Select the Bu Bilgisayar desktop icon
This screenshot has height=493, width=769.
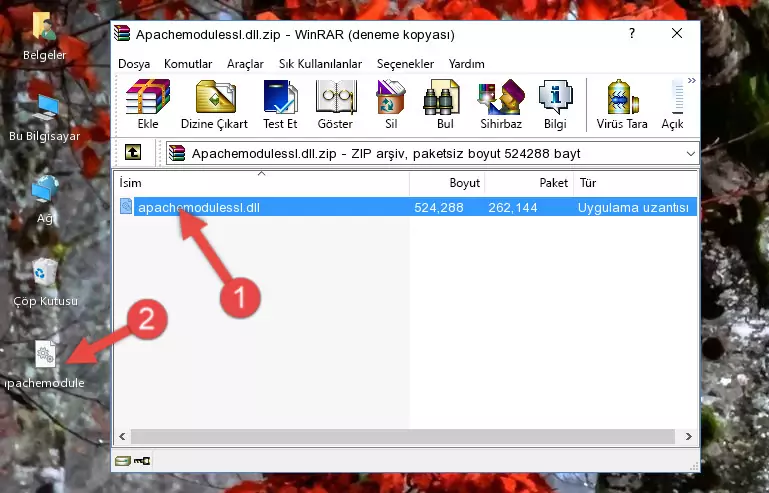pyautogui.click(x=45, y=119)
